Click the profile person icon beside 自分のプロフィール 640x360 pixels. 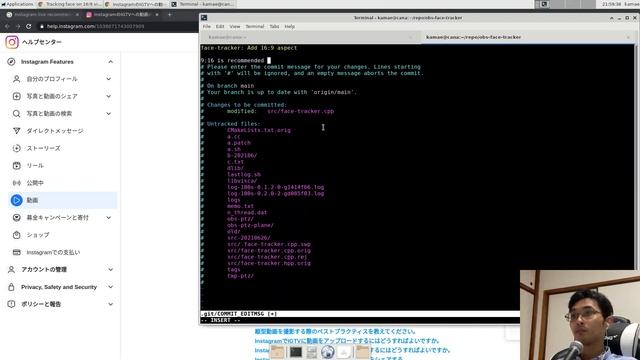[x=17, y=79]
